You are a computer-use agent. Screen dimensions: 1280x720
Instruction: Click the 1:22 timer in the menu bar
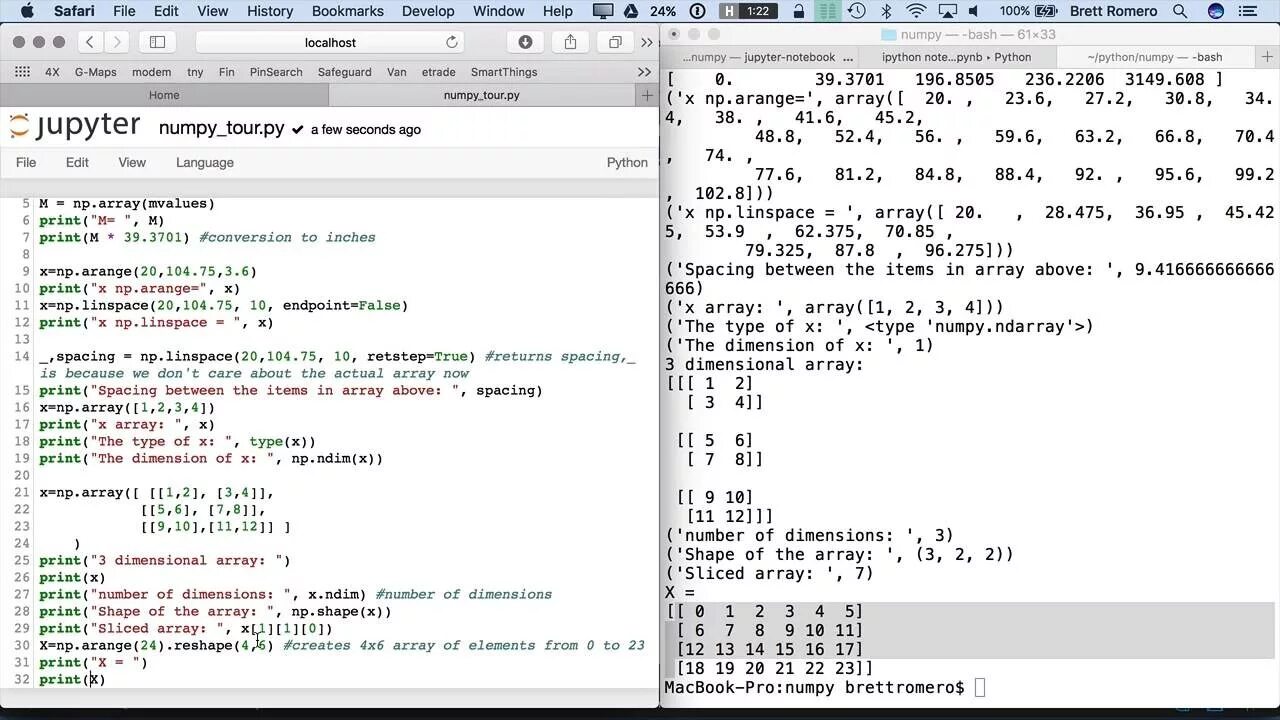746,11
